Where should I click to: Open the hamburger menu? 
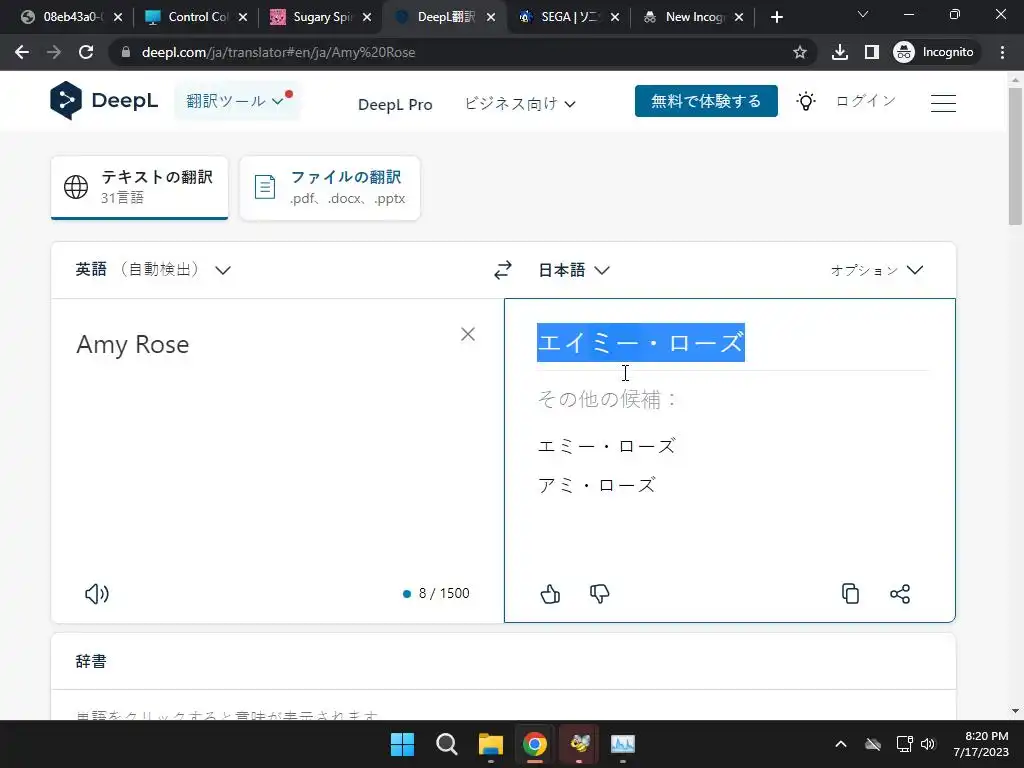943,103
